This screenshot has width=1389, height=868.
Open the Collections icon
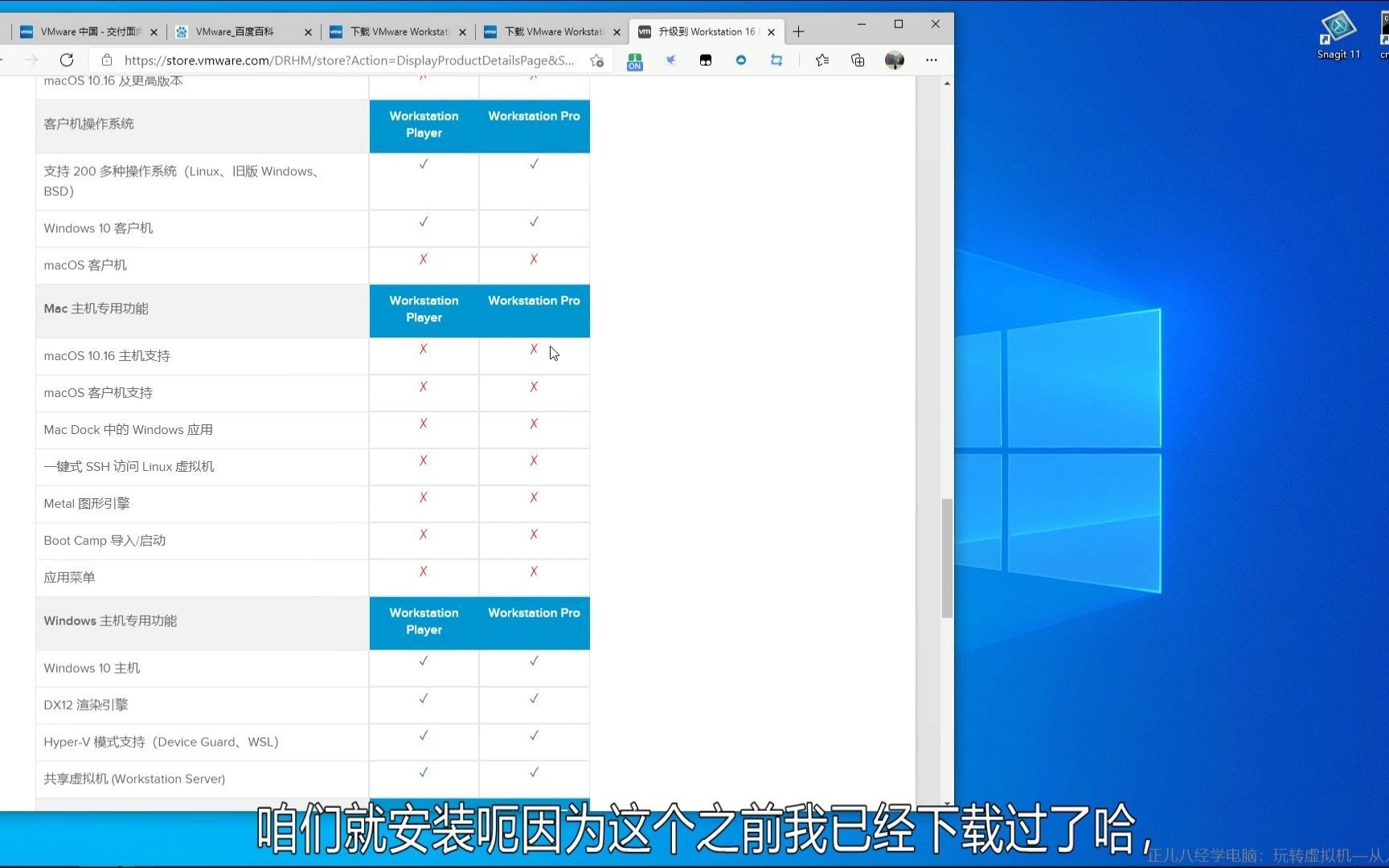tap(858, 60)
